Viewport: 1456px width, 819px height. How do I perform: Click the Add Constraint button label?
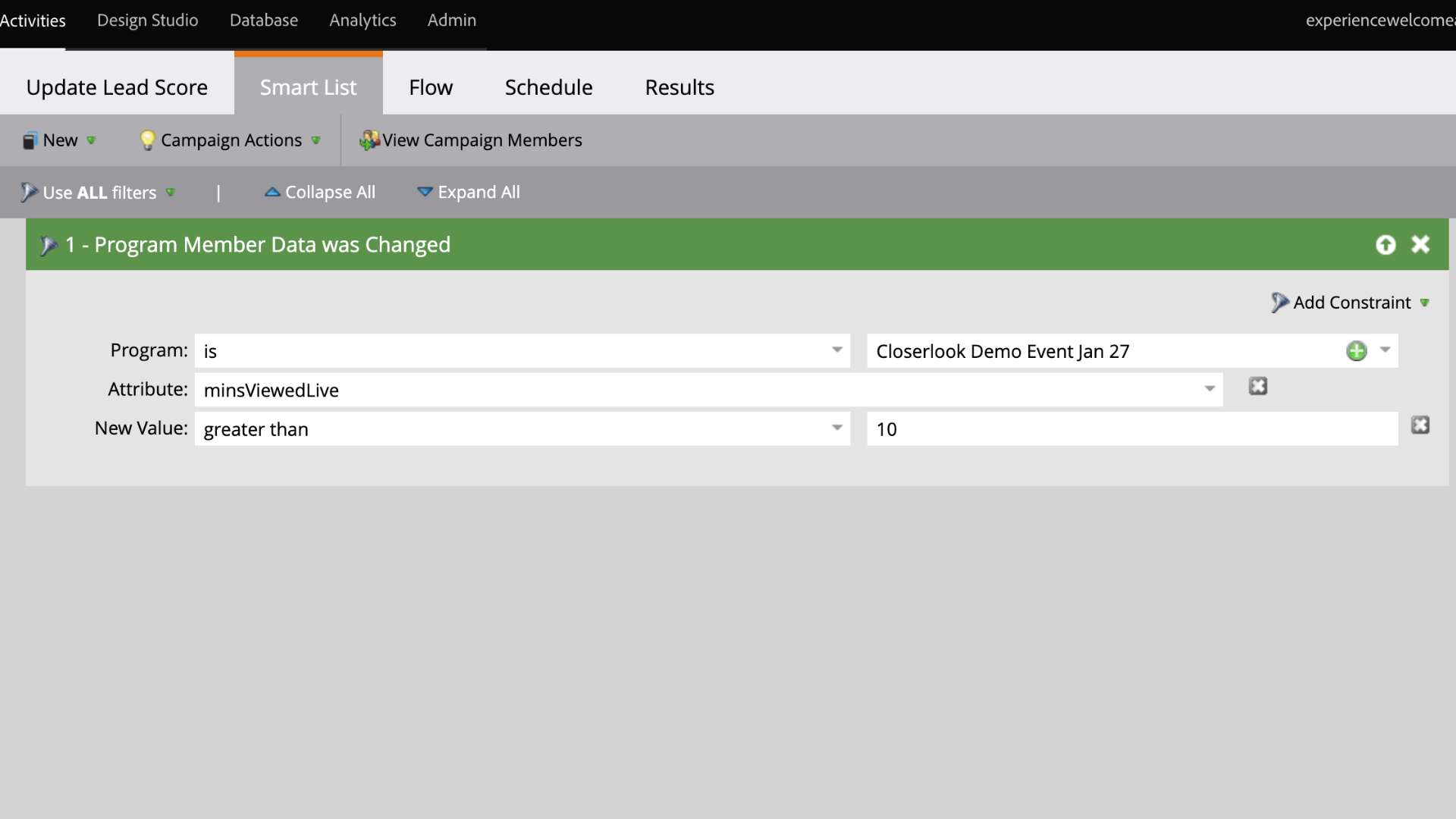[1352, 303]
